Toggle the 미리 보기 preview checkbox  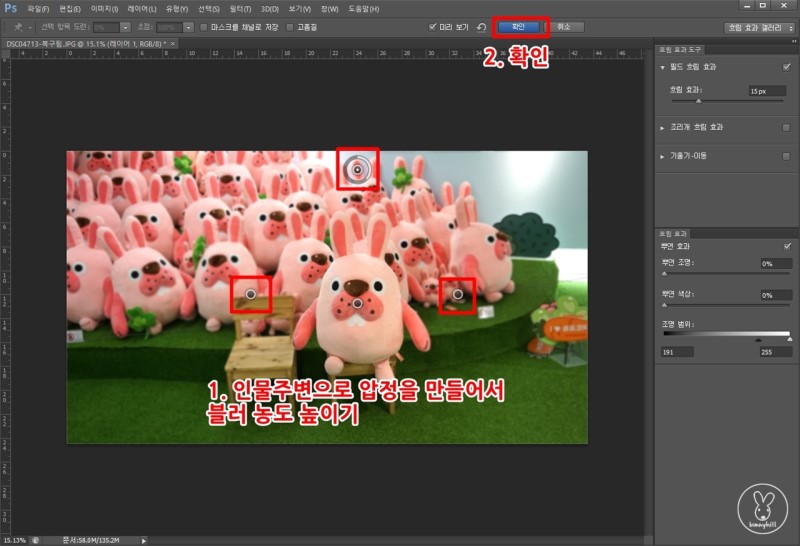[x=432, y=27]
